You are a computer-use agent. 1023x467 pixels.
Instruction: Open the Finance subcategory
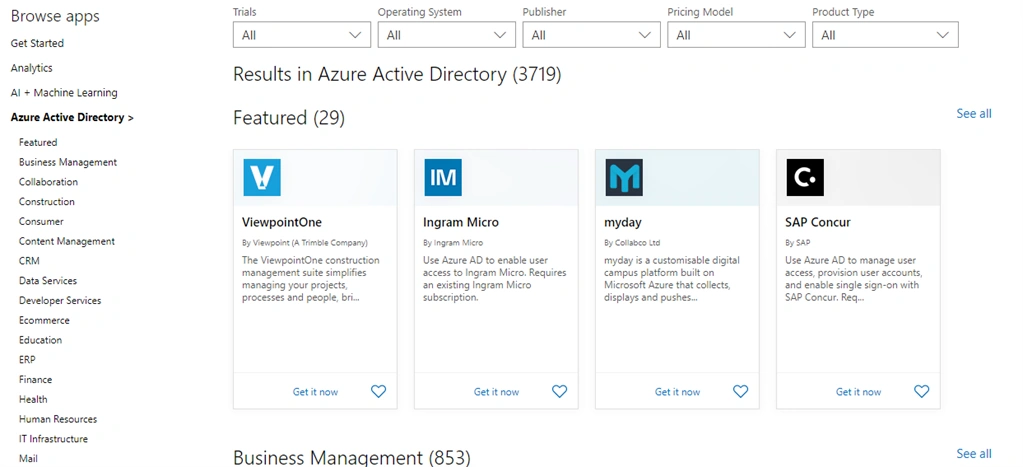click(35, 380)
